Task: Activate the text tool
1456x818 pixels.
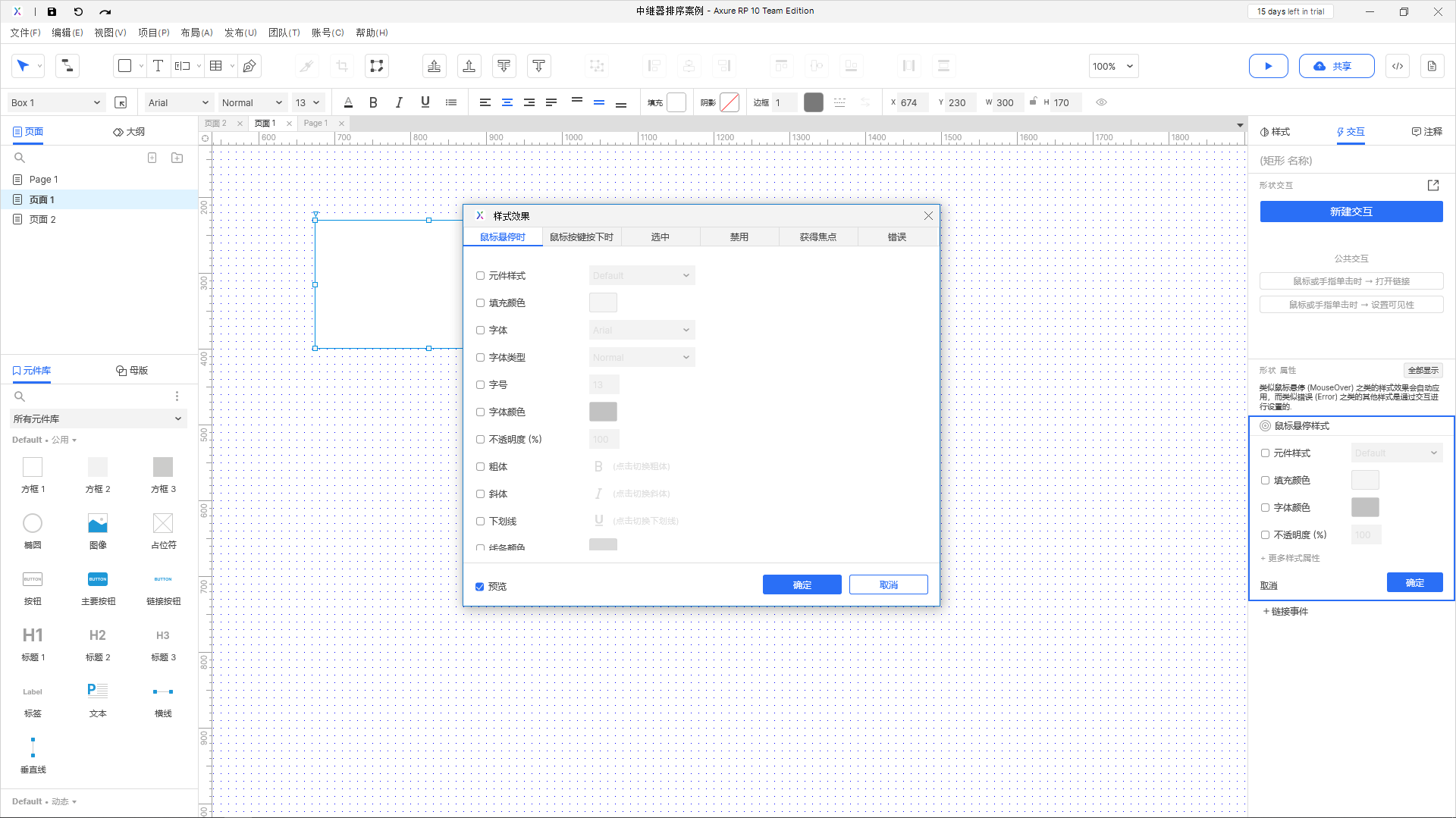Action: (158, 66)
